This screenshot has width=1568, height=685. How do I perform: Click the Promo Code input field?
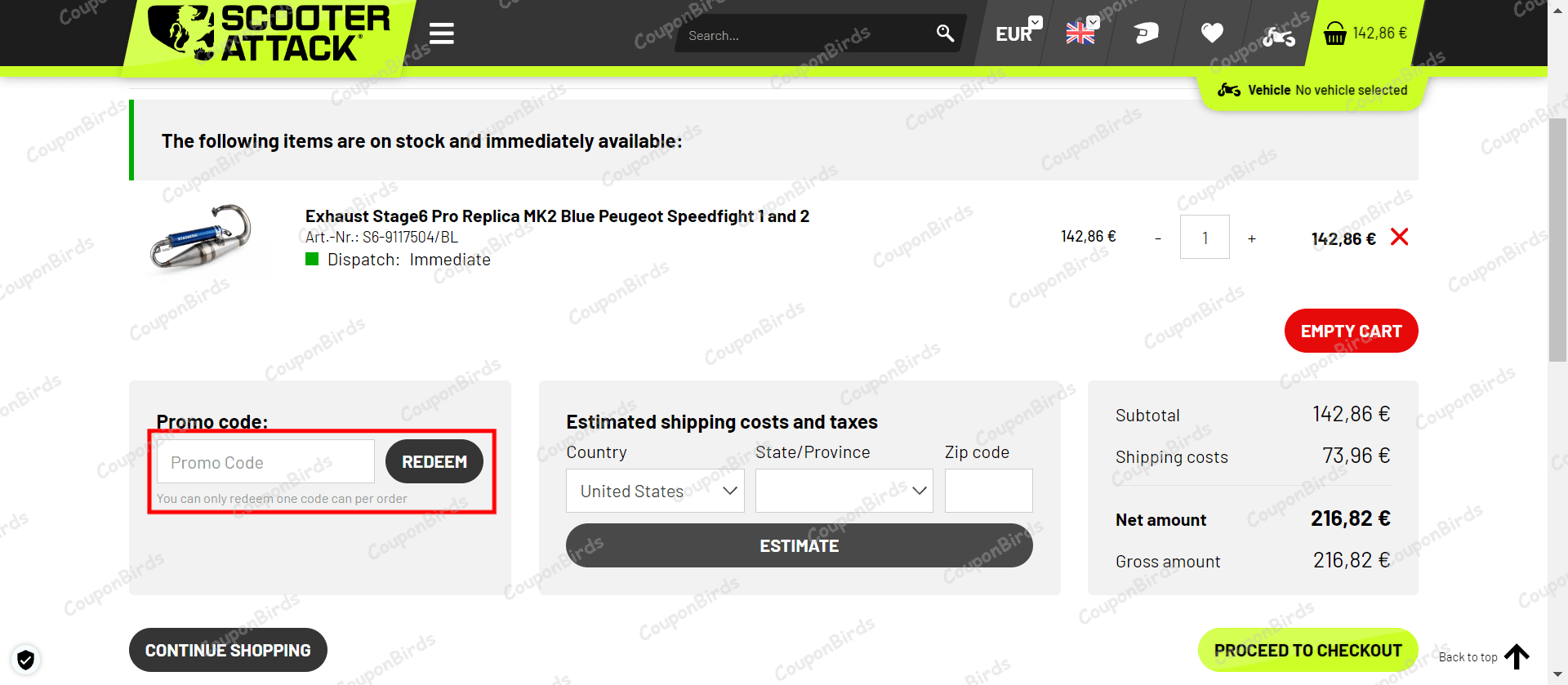[265, 462]
